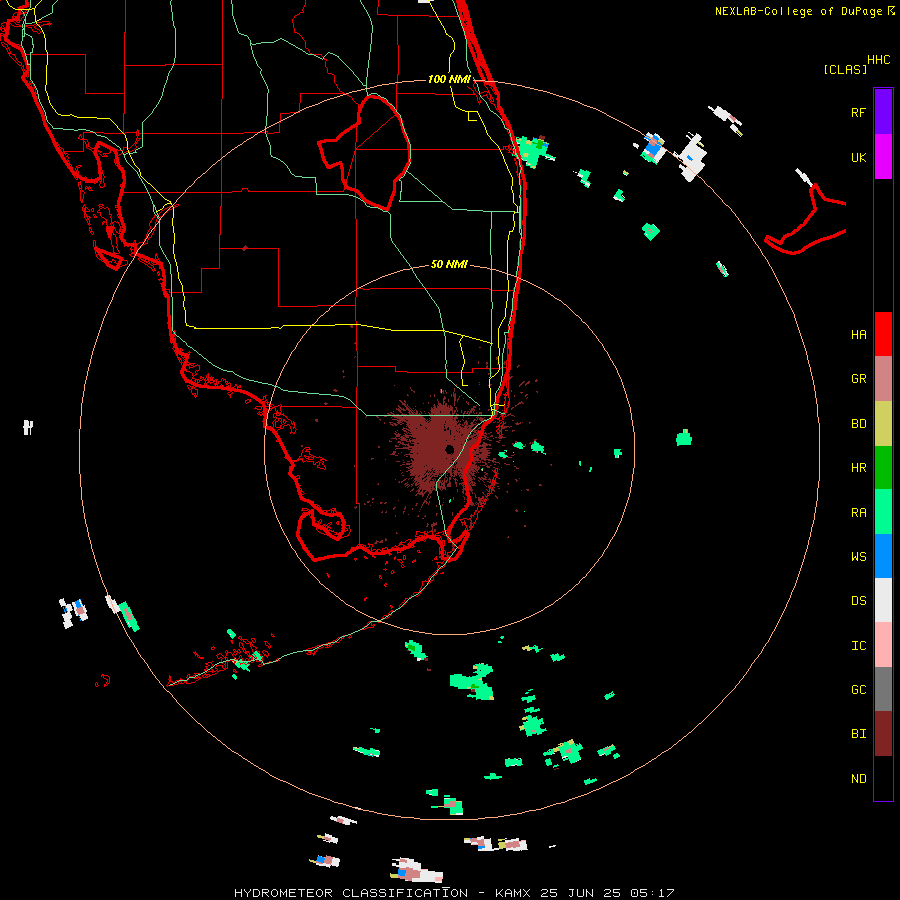Click the ND black legend swatch
The image size is (900, 900).
coord(883,778)
